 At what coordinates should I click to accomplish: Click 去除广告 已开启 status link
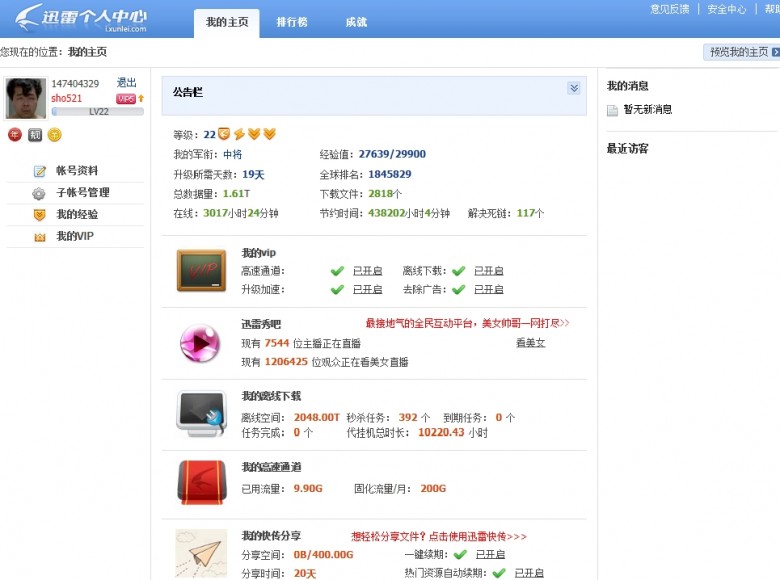coord(488,290)
